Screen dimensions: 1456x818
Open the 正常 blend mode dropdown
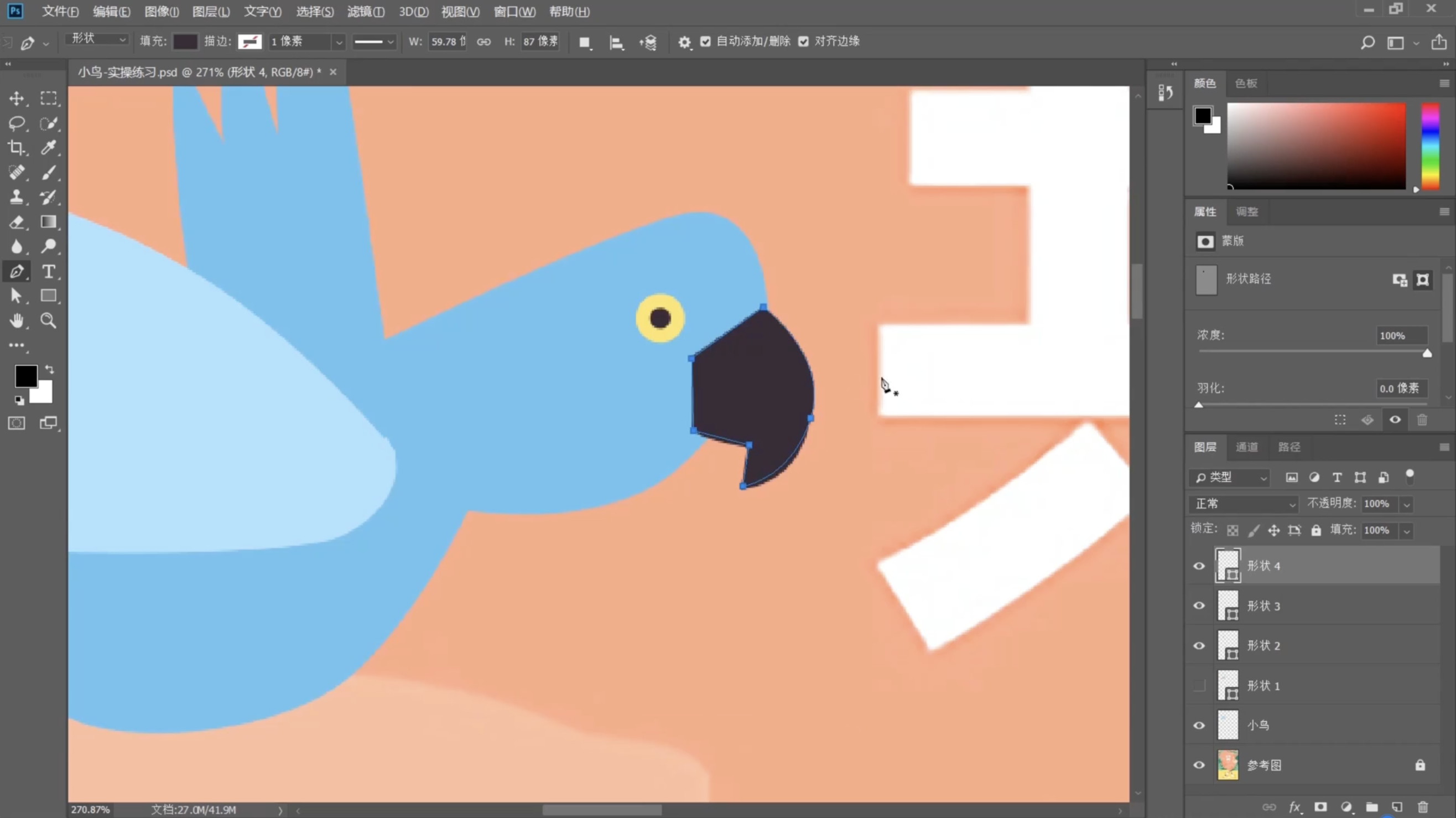coord(1244,504)
